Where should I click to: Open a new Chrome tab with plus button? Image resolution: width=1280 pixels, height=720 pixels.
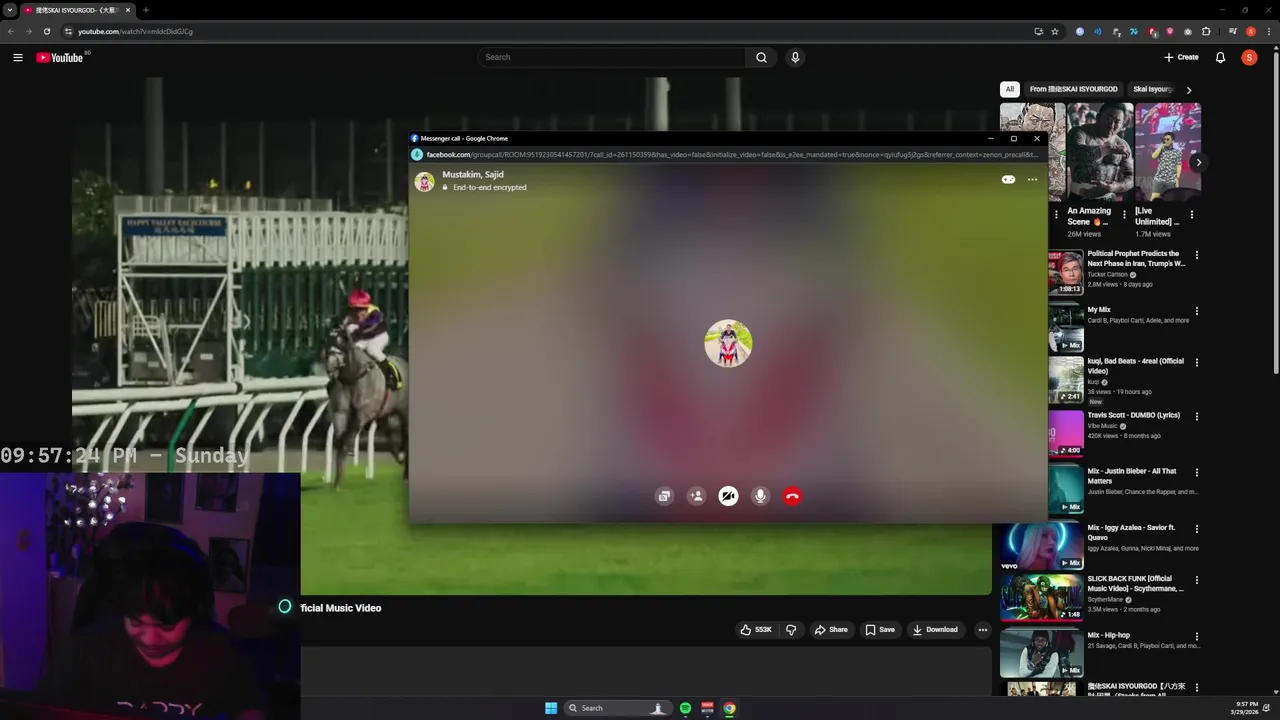[x=146, y=10]
